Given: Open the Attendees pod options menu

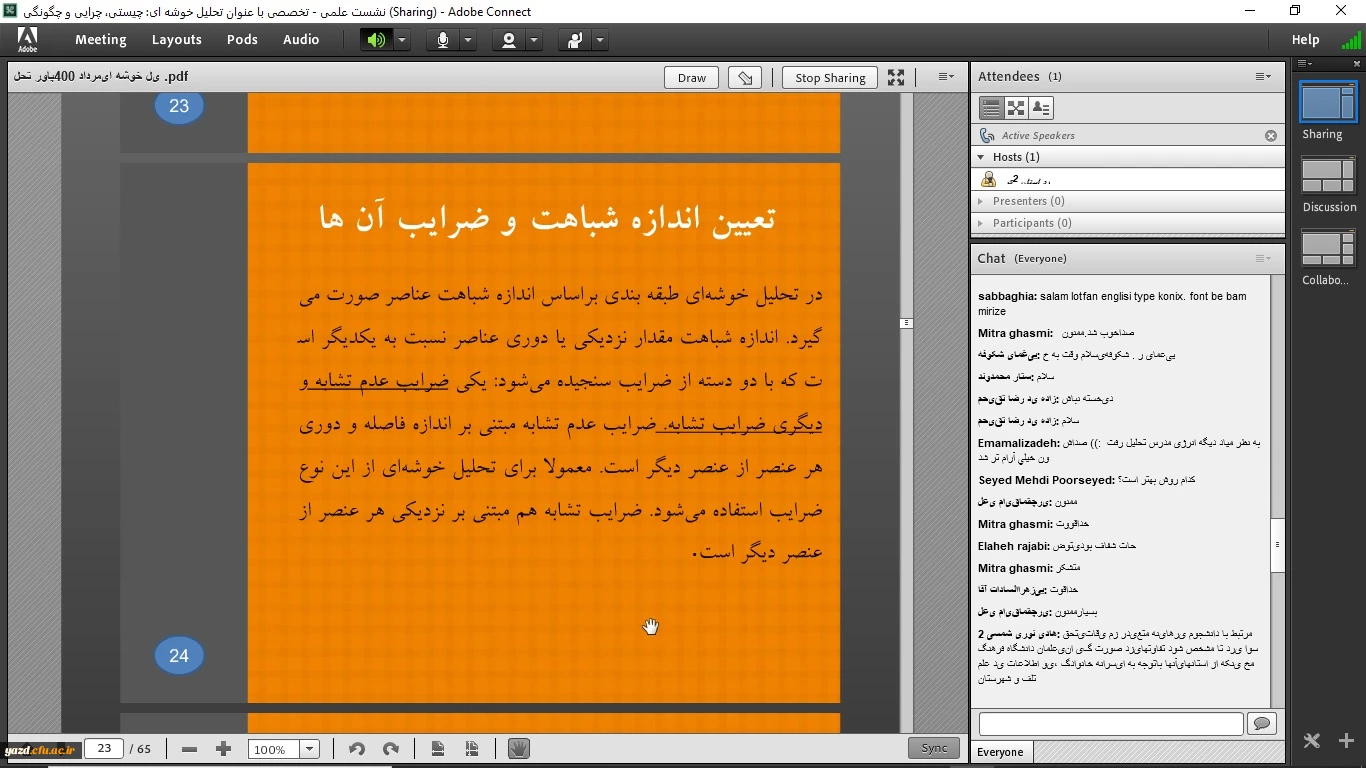Looking at the screenshot, I should (x=1263, y=77).
